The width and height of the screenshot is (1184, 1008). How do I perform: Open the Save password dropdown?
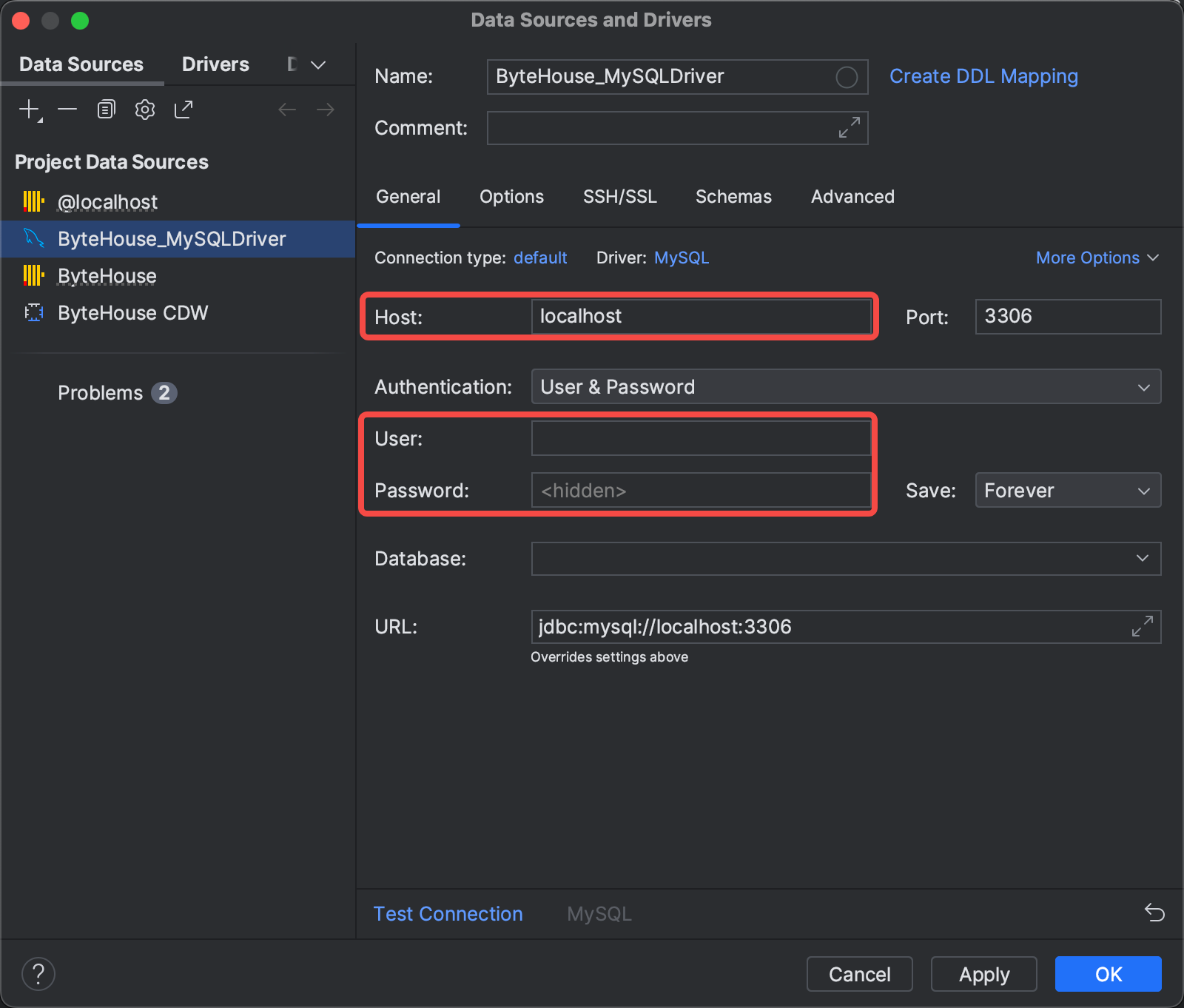click(1068, 490)
